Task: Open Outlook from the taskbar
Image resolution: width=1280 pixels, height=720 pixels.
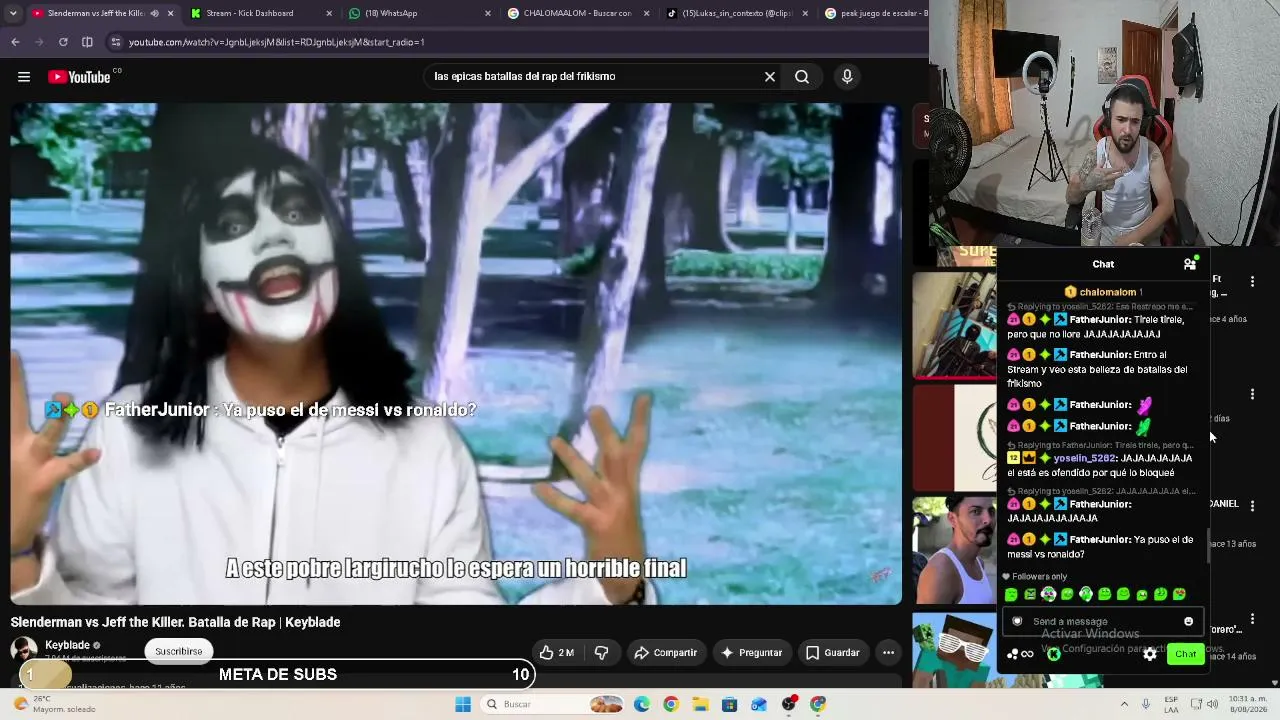Action: pos(759,704)
